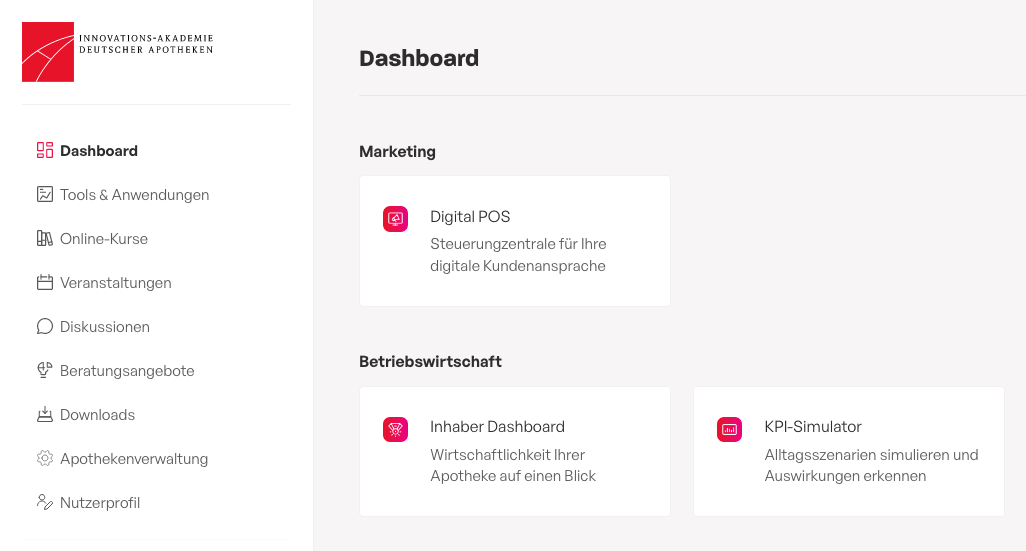
Task: Click the Online-Kurse books icon
Action: coord(44,238)
